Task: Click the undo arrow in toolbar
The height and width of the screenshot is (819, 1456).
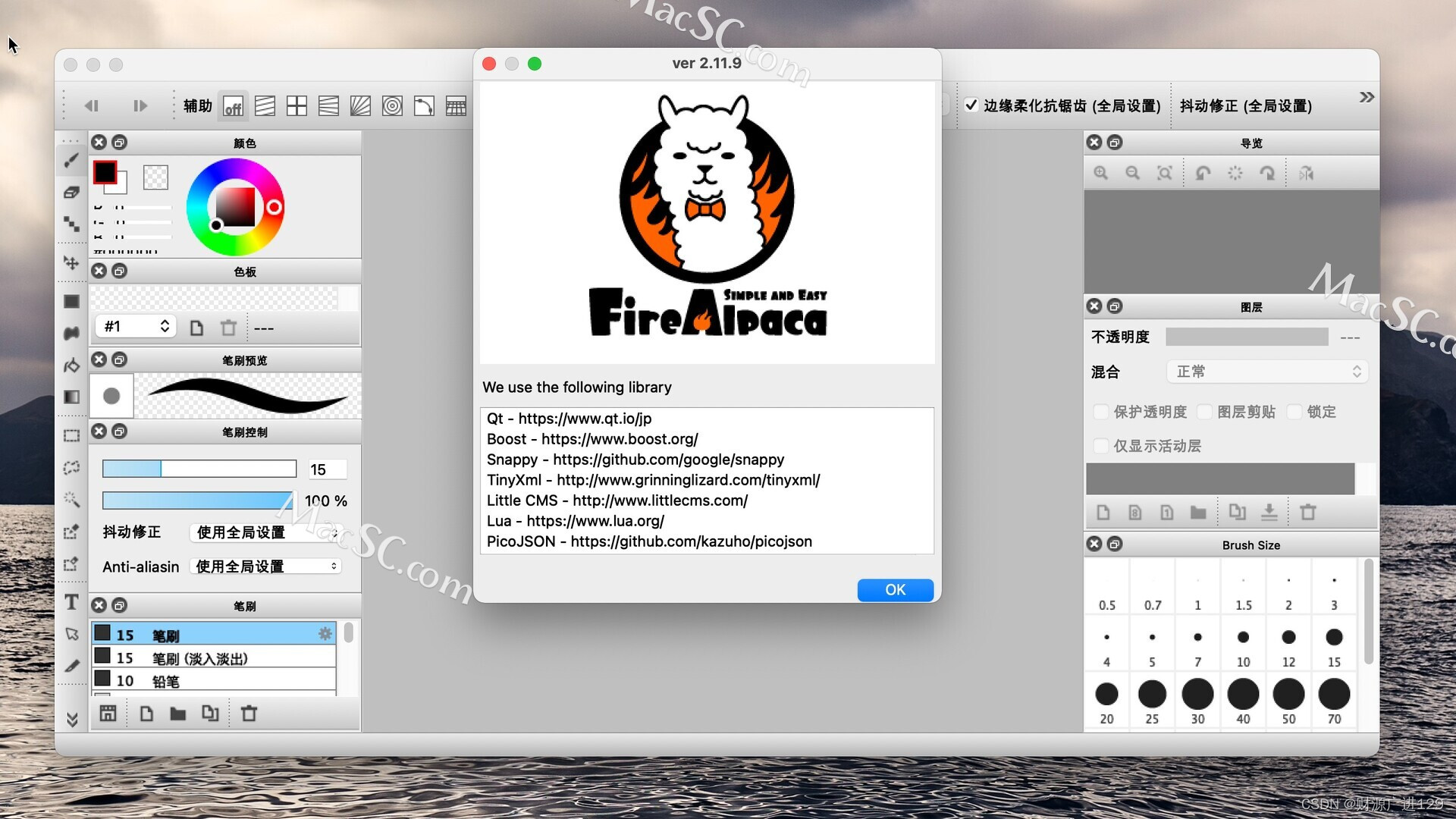Action: tap(92, 106)
